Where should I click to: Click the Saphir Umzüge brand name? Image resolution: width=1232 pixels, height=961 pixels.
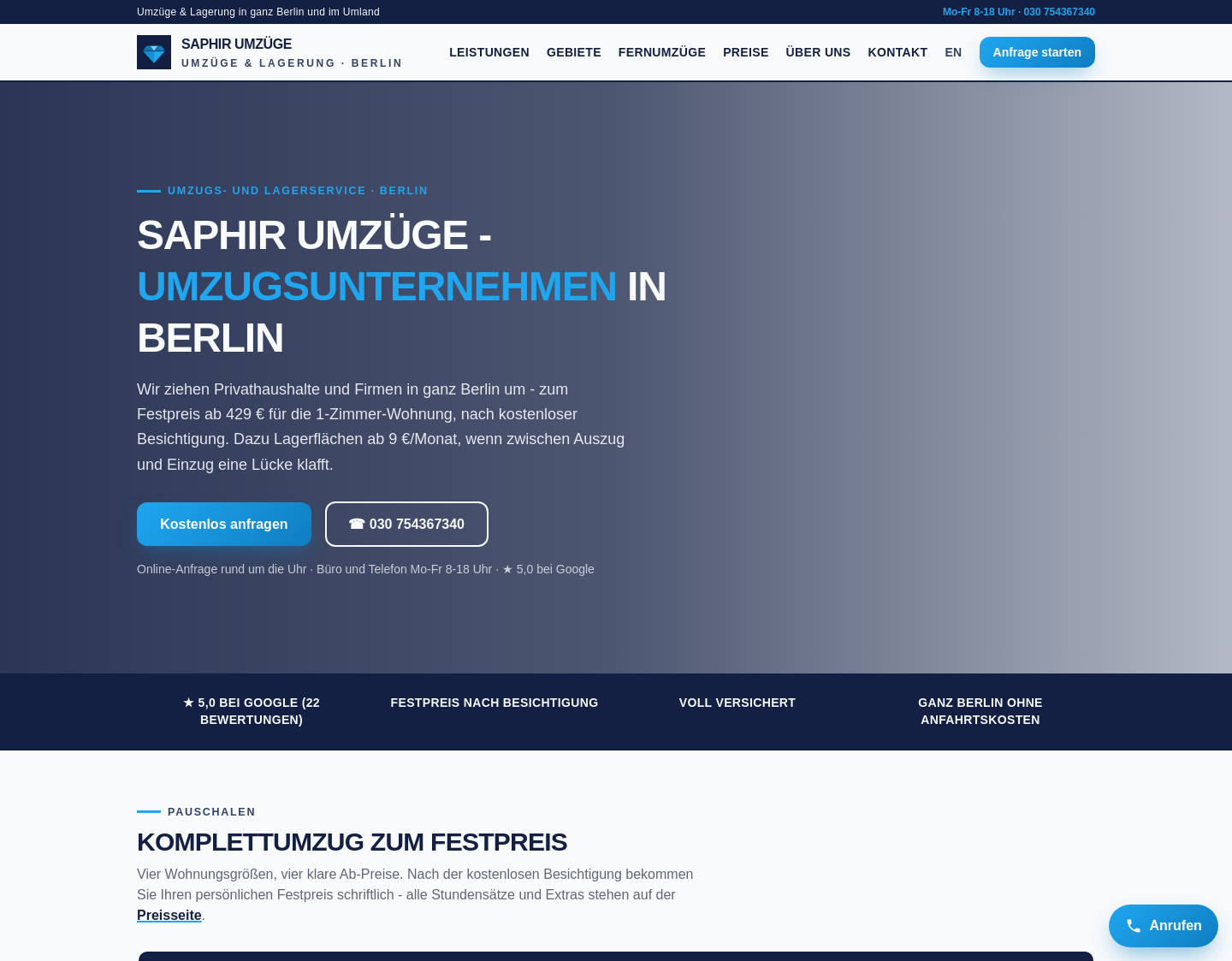(x=237, y=44)
